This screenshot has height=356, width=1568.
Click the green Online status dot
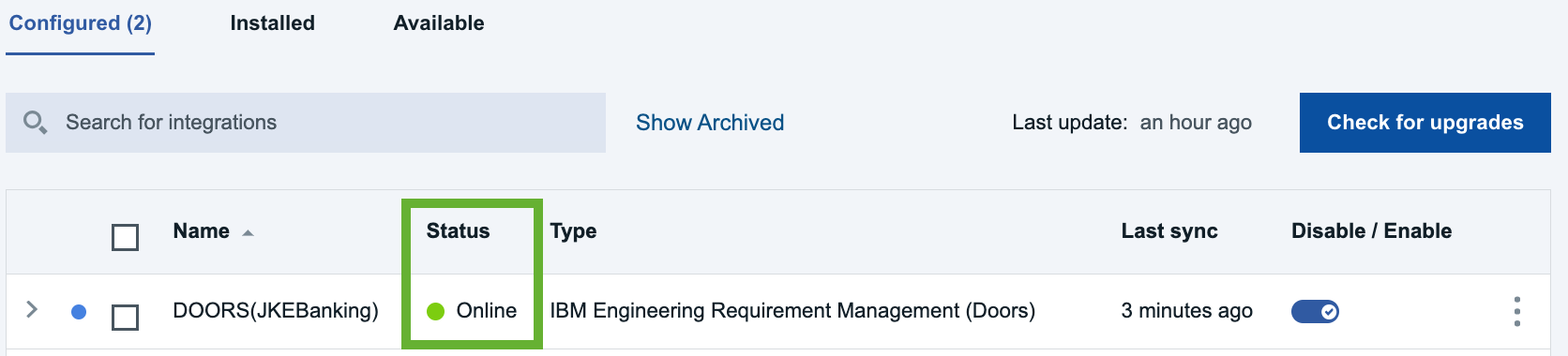pos(435,311)
